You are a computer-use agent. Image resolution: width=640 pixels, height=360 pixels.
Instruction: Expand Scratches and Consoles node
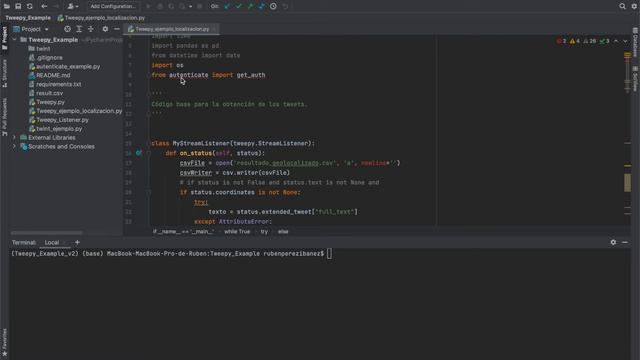14,147
